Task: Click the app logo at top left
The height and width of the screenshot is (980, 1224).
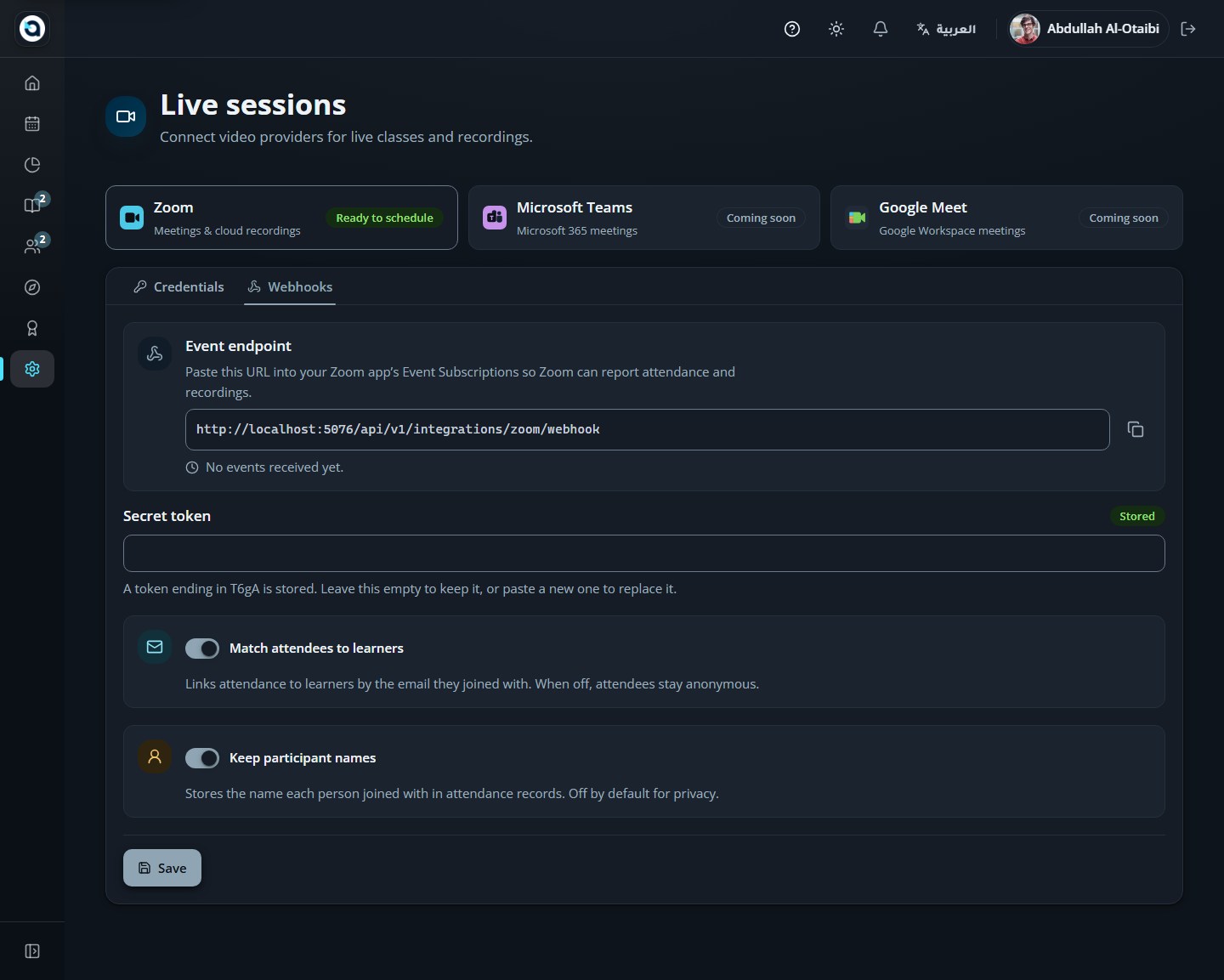Action: tap(32, 29)
